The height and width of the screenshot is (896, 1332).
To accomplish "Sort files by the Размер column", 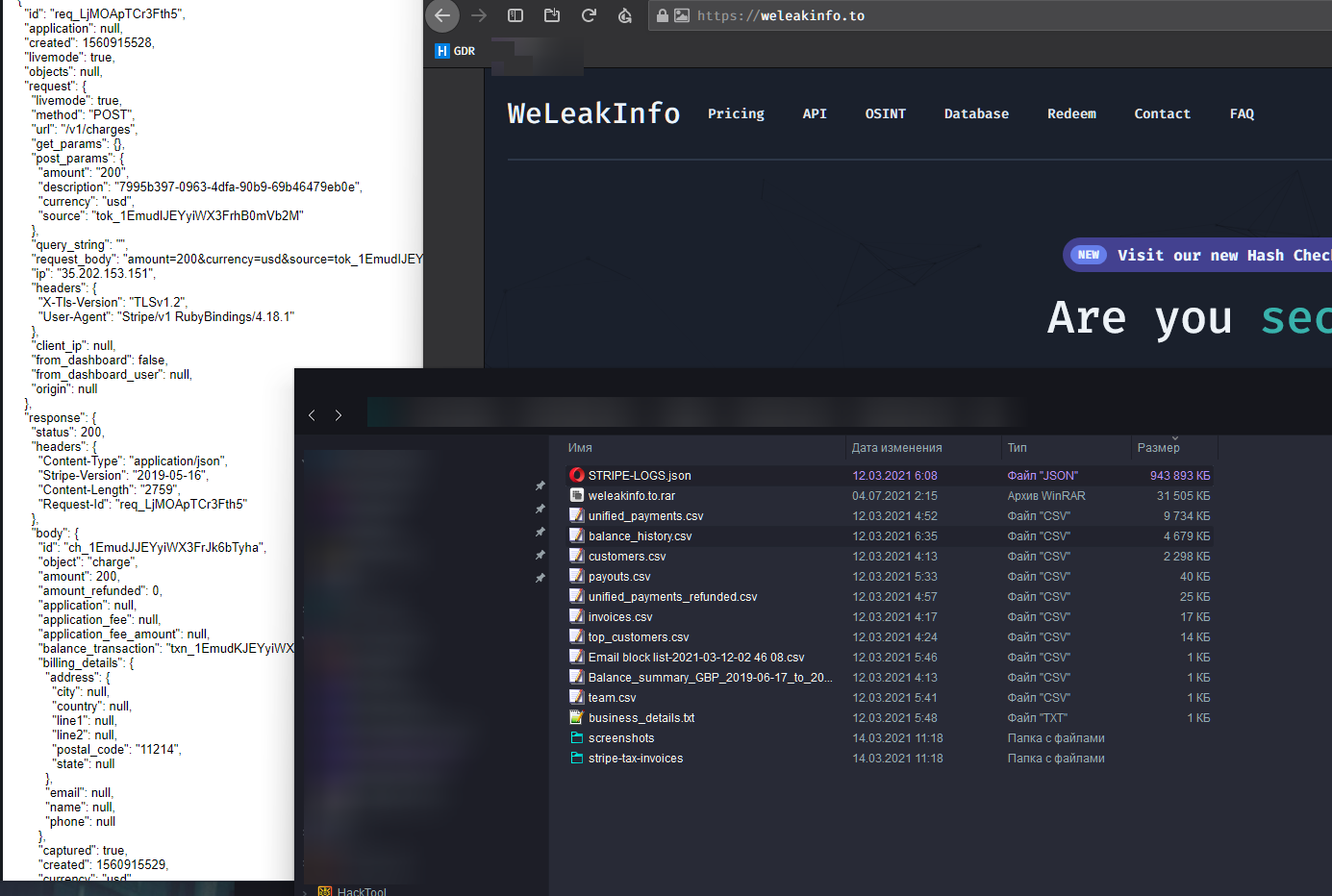I will pos(1158,448).
